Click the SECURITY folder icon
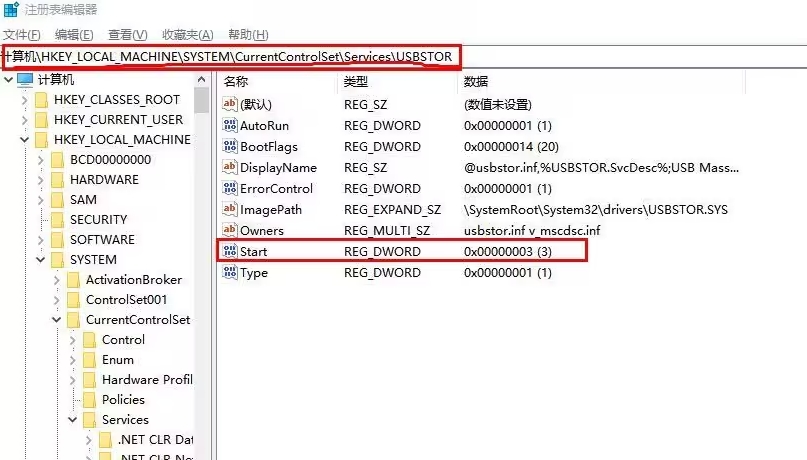The width and height of the screenshot is (807, 460). point(58,220)
